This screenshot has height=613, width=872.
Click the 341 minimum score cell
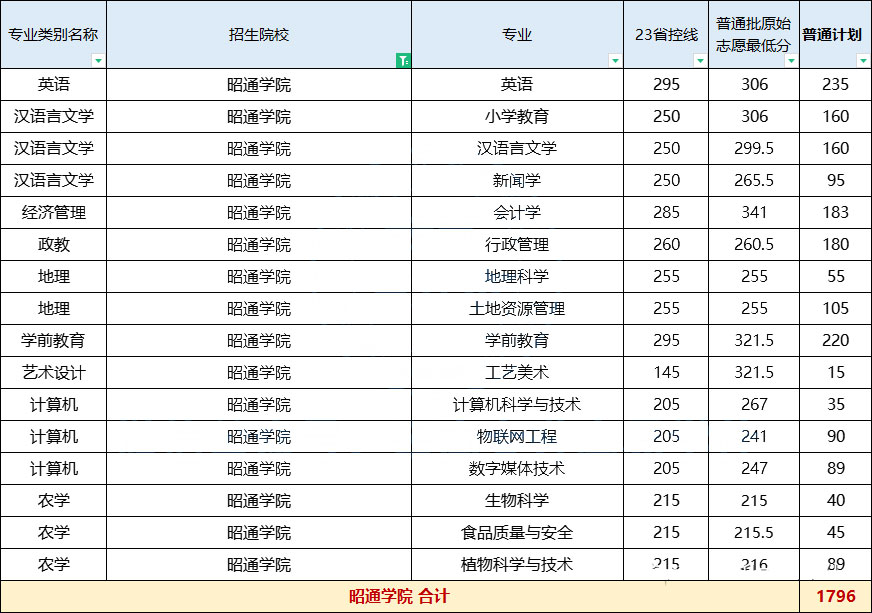pyautogui.click(x=754, y=213)
